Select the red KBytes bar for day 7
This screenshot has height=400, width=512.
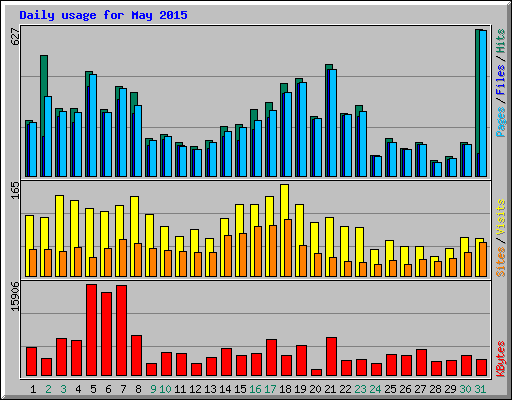point(121,331)
